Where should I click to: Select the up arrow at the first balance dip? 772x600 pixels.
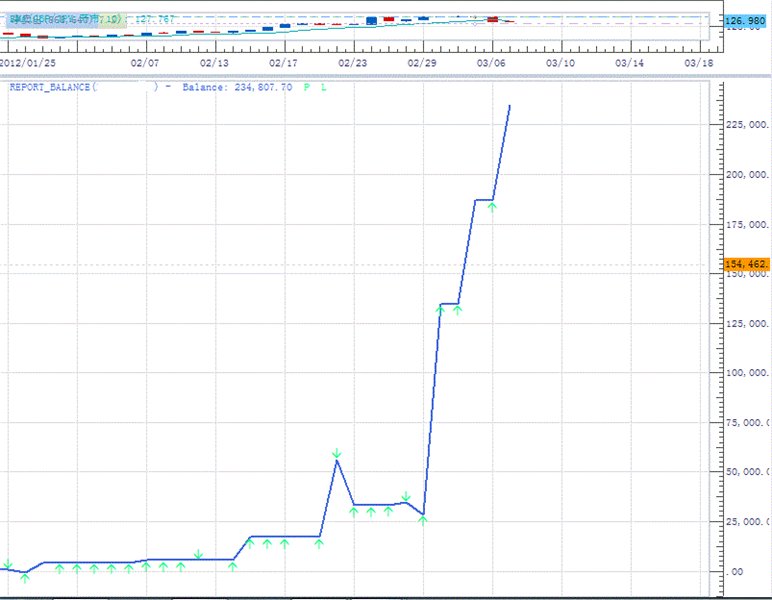[25, 577]
